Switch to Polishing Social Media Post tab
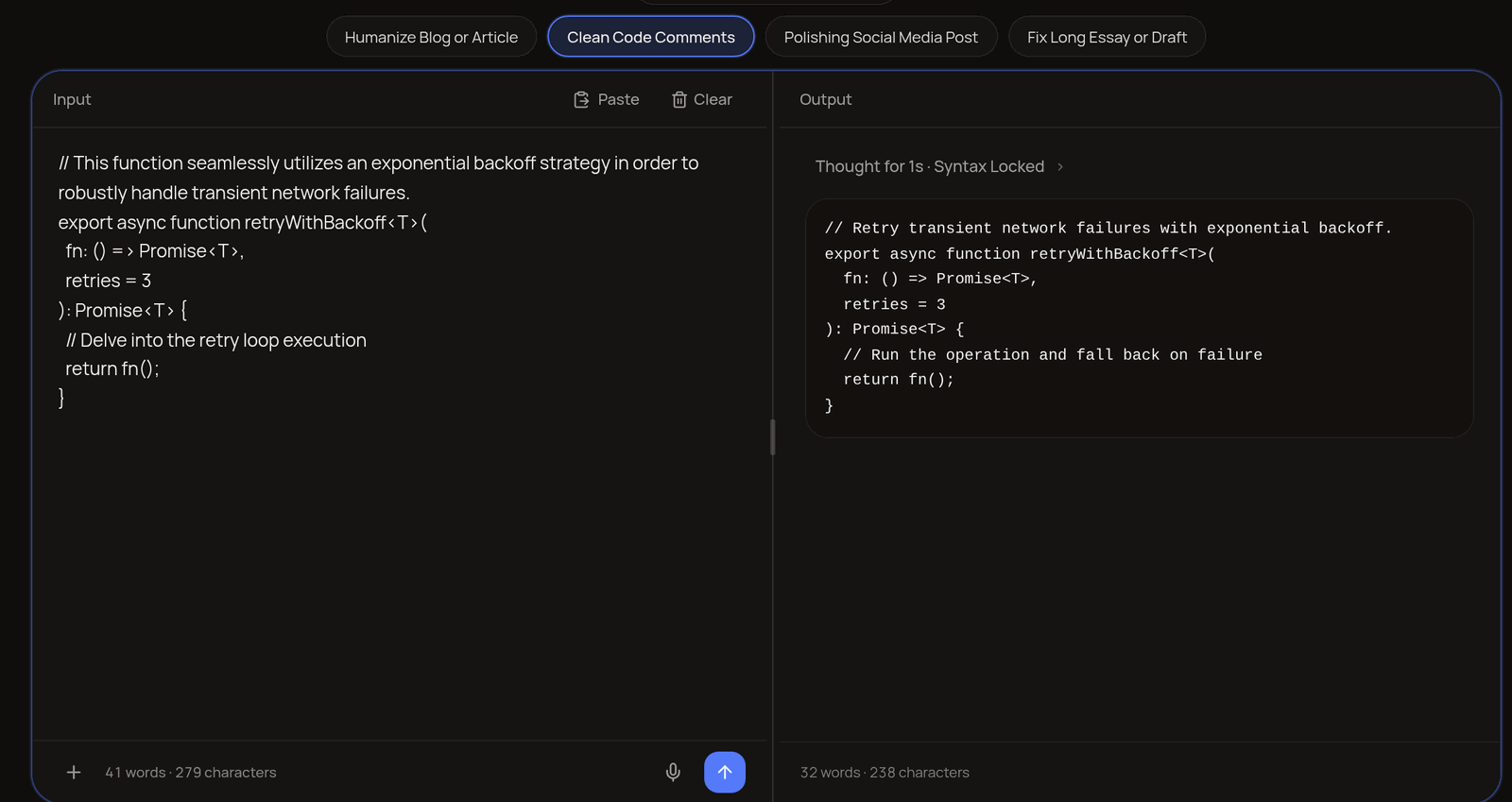Screen dimensions: 1512x802 (881, 37)
